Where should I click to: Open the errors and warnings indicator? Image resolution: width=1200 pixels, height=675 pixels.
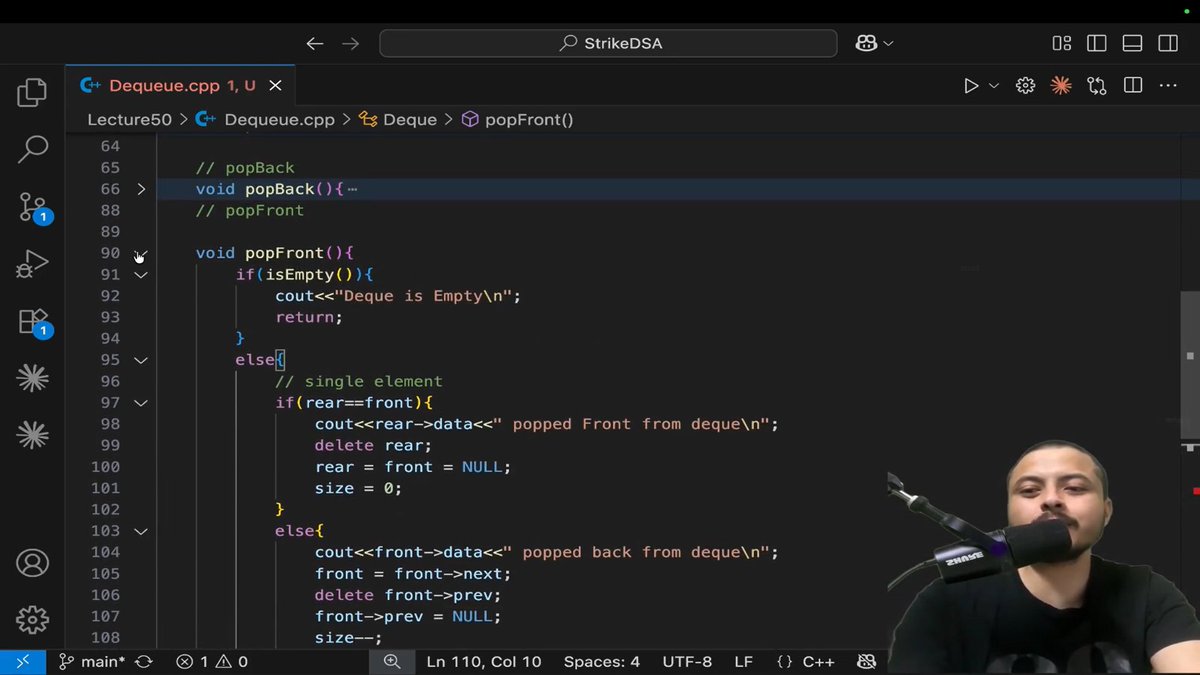point(212,662)
